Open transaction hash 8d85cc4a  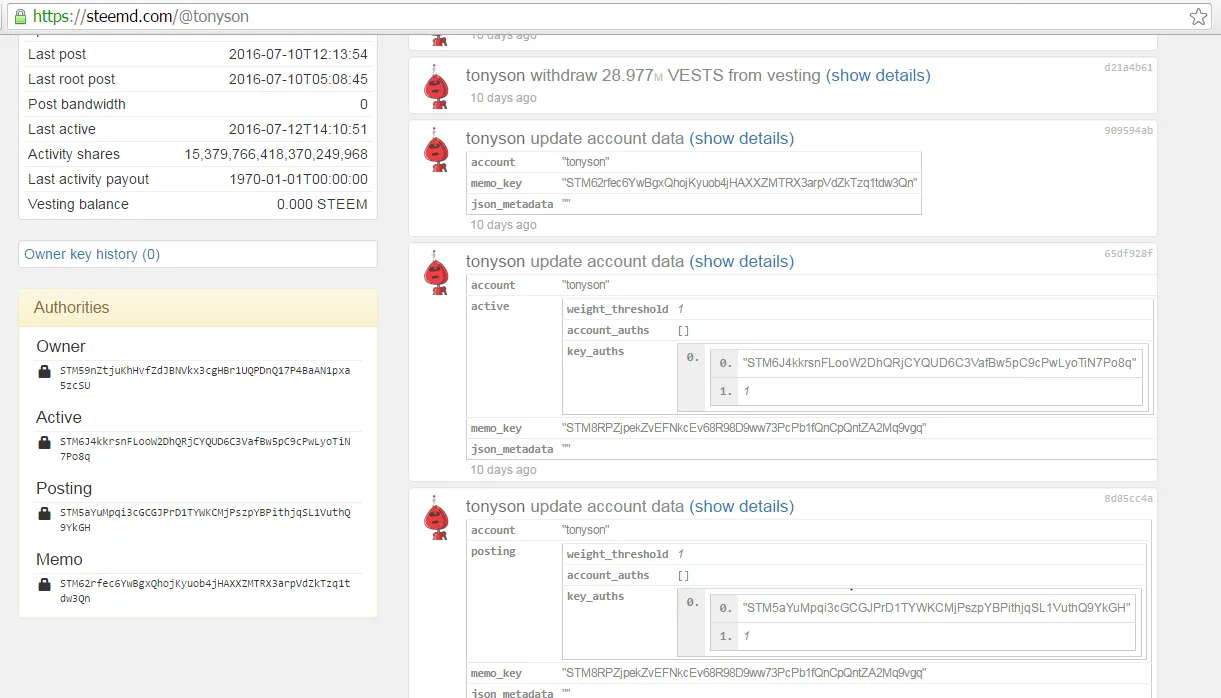click(x=1128, y=499)
